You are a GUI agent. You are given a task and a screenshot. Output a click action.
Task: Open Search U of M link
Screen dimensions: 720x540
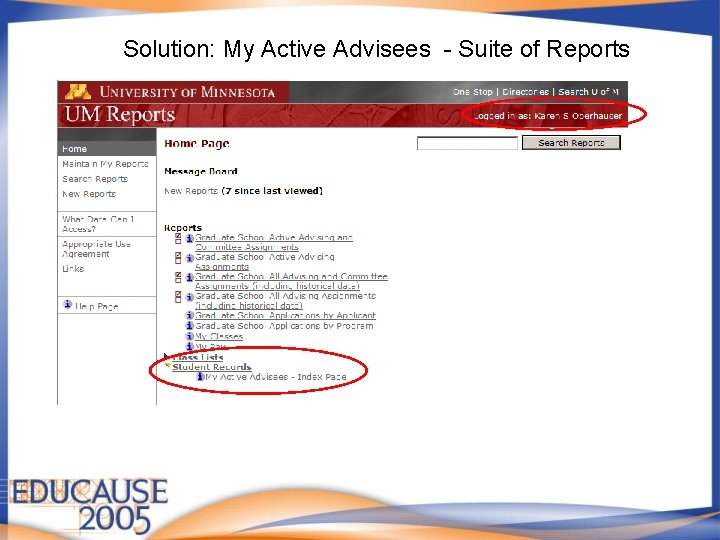pos(588,92)
